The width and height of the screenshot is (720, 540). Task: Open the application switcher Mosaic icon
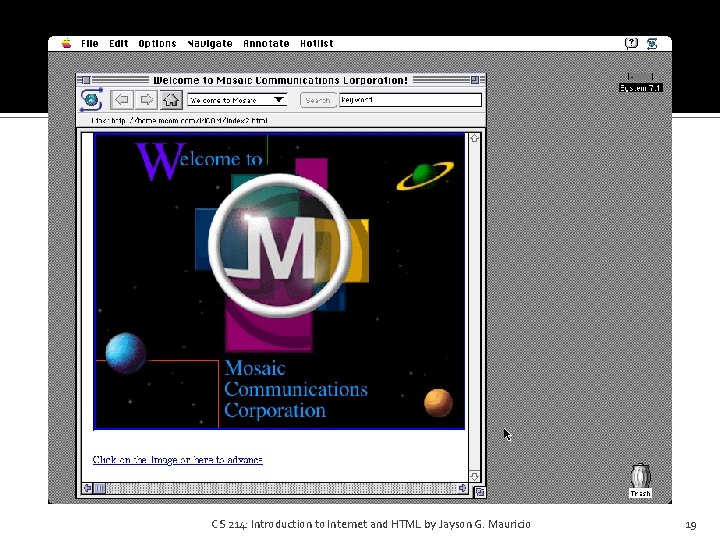click(652, 44)
